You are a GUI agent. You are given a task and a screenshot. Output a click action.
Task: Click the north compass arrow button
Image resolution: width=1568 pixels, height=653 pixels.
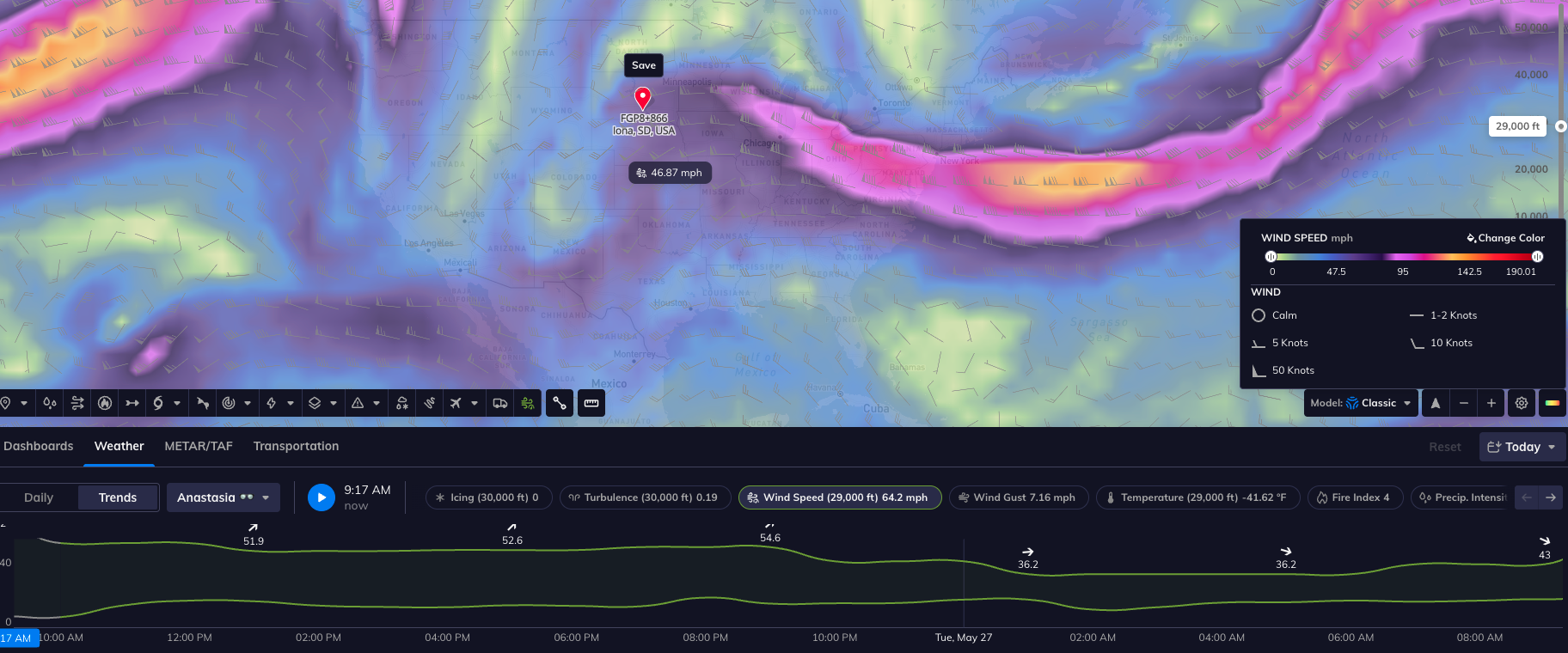coord(1436,403)
